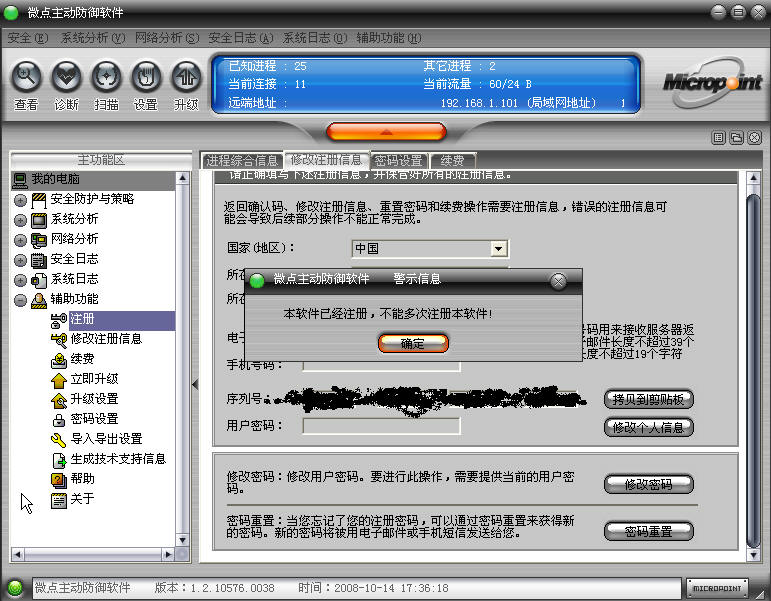Select the 网络分析 tree icon
The width and height of the screenshot is (771, 601).
pyautogui.click(x=39, y=240)
